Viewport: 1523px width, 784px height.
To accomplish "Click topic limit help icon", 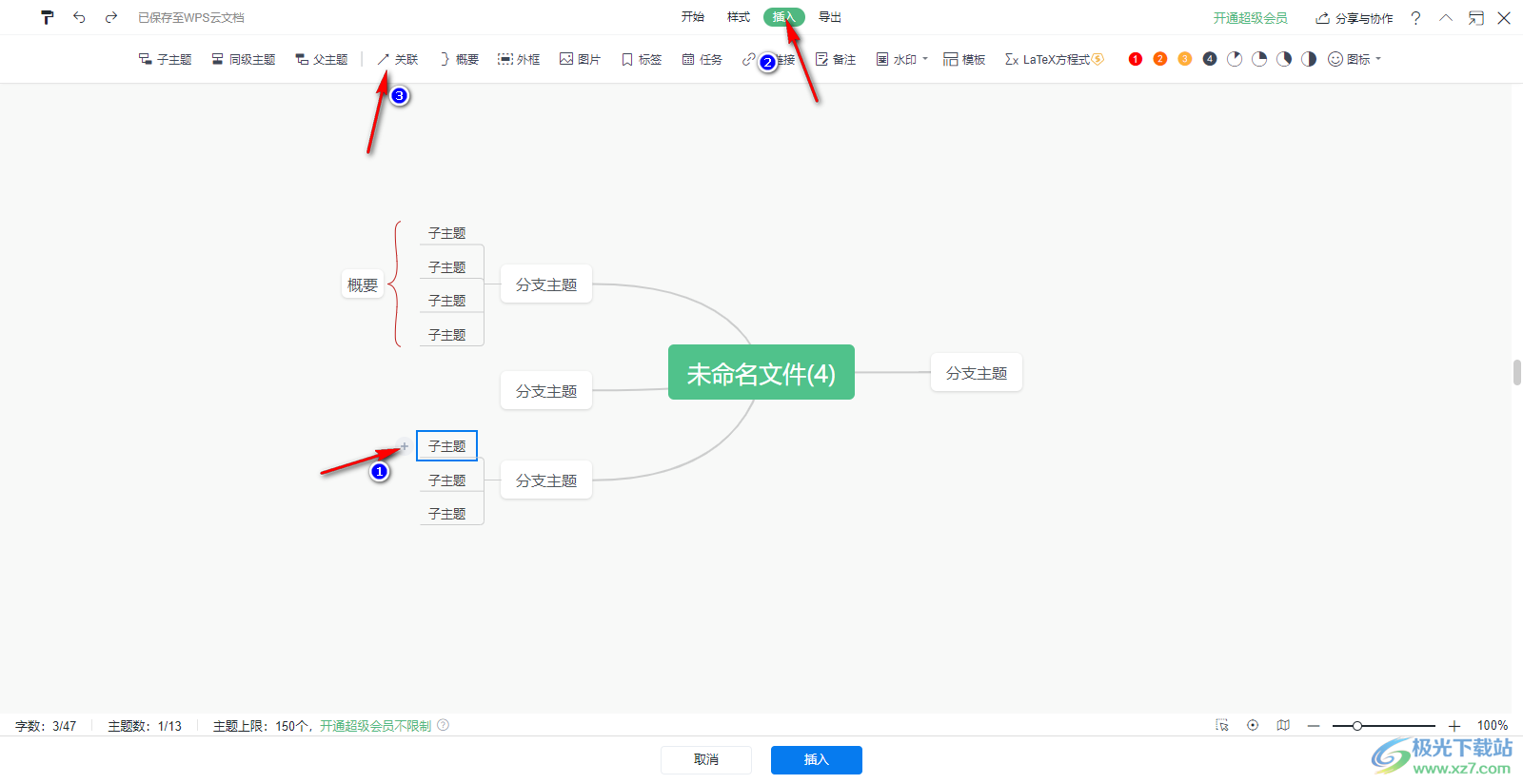I will click(444, 725).
